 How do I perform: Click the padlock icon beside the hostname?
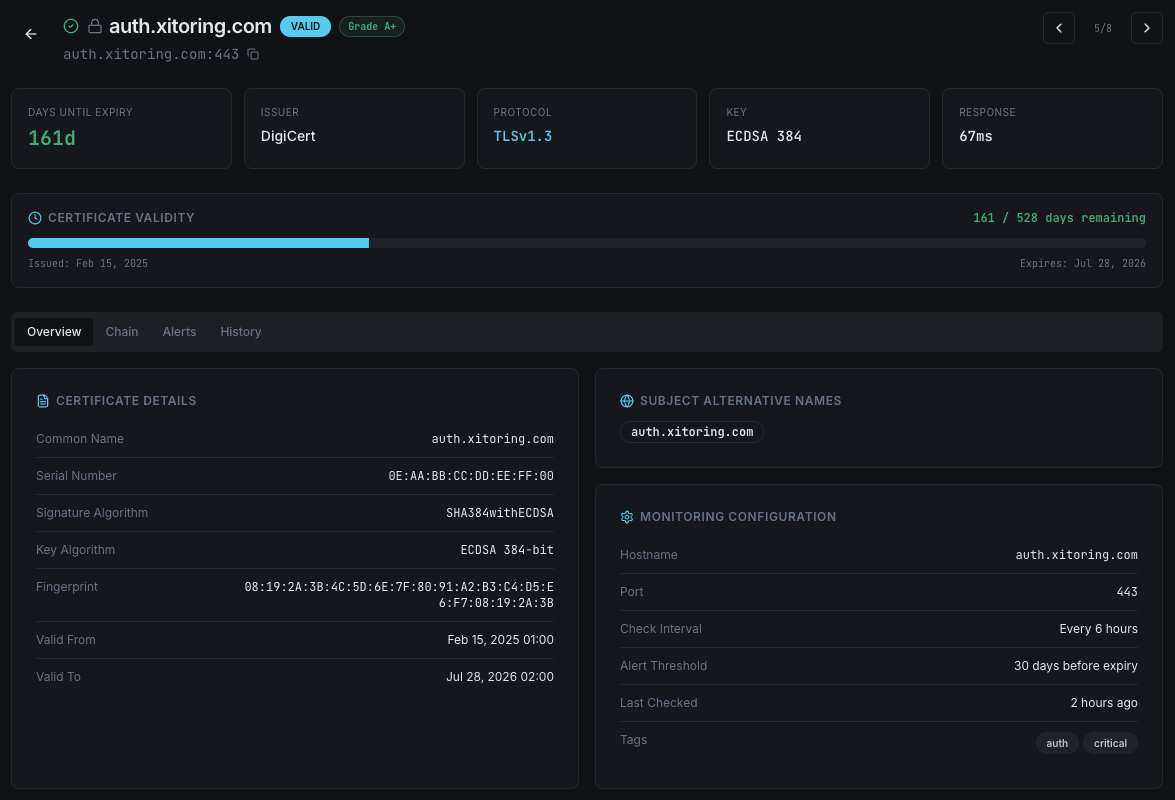point(95,26)
